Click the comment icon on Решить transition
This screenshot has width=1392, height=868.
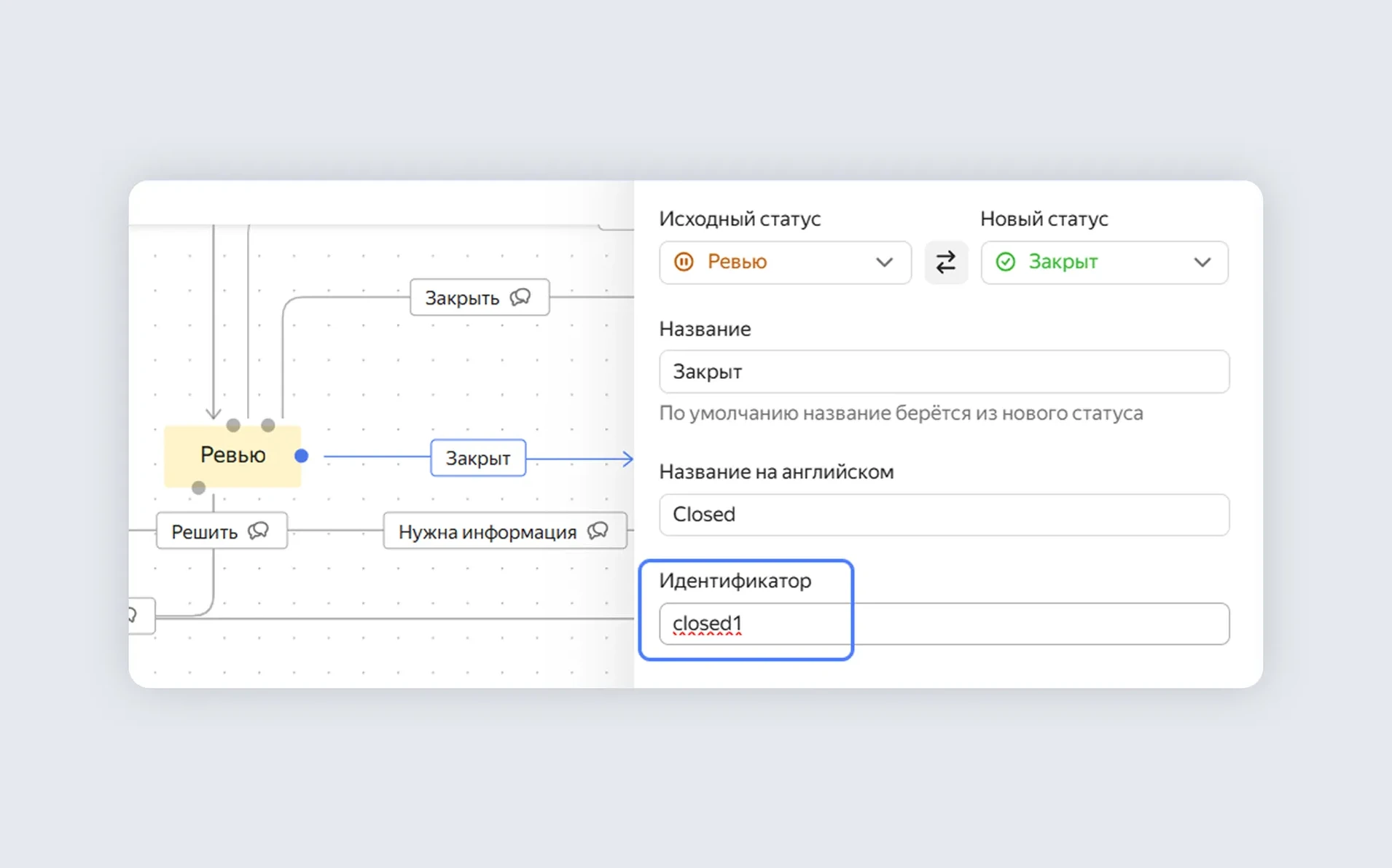click(259, 531)
